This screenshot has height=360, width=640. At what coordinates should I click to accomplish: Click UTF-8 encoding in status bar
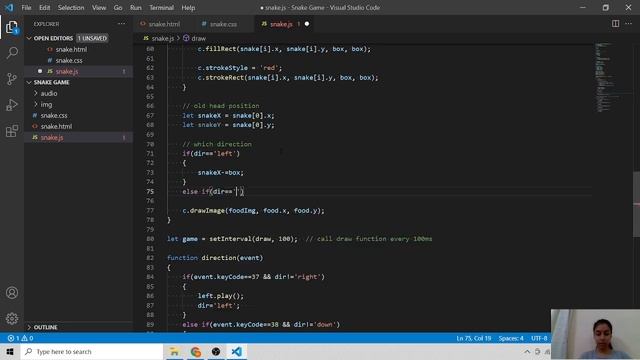(x=539, y=338)
